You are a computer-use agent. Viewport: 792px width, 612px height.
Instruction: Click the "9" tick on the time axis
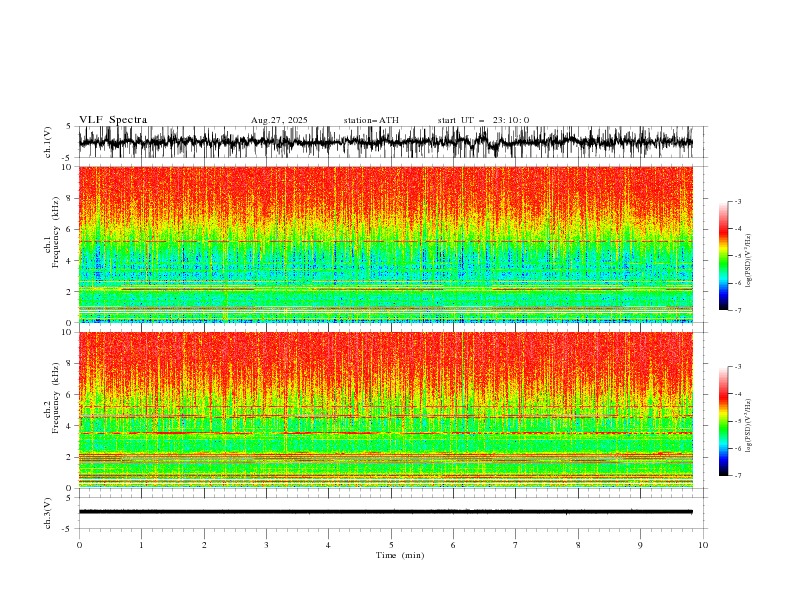coord(640,545)
